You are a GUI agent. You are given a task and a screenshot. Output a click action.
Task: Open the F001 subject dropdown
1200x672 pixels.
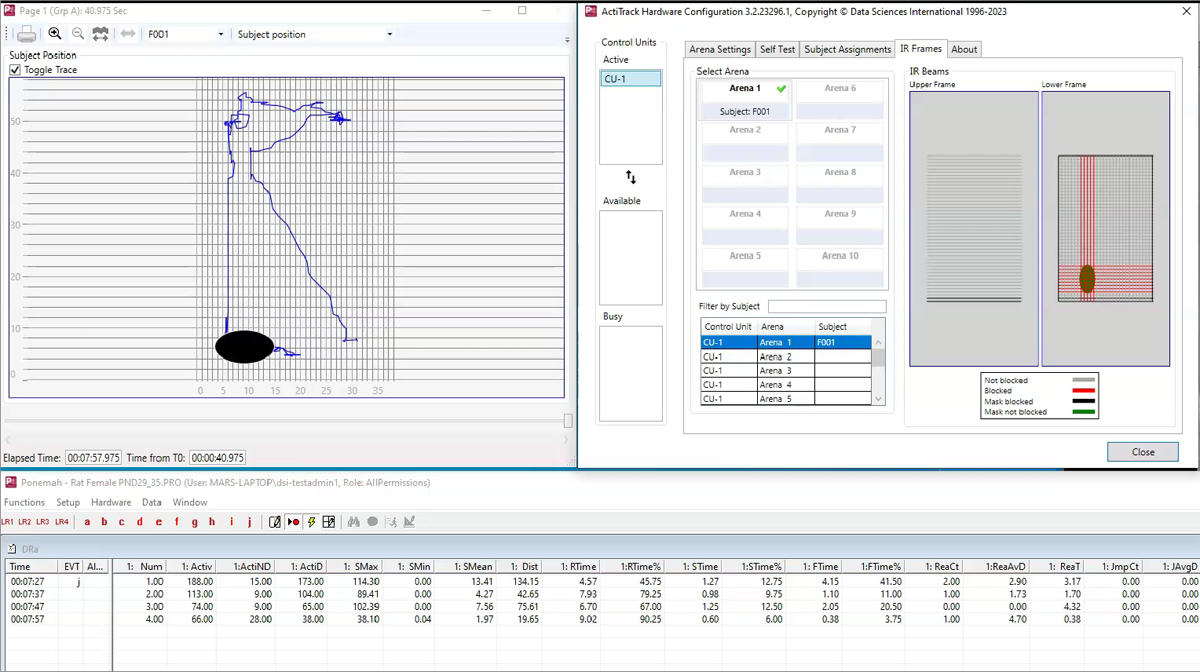[221, 34]
